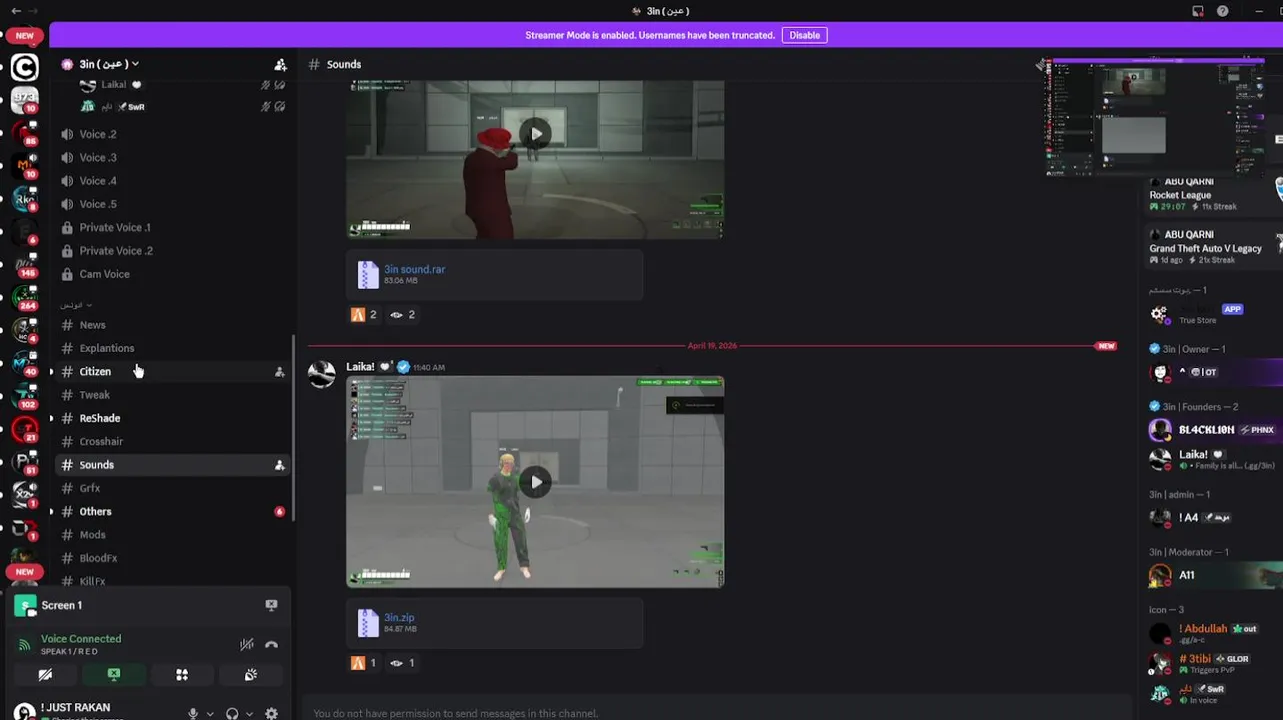Screen dimensions: 1283x720
Task: Add the orange reaction with count 1
Action: [x=364, y=662]
